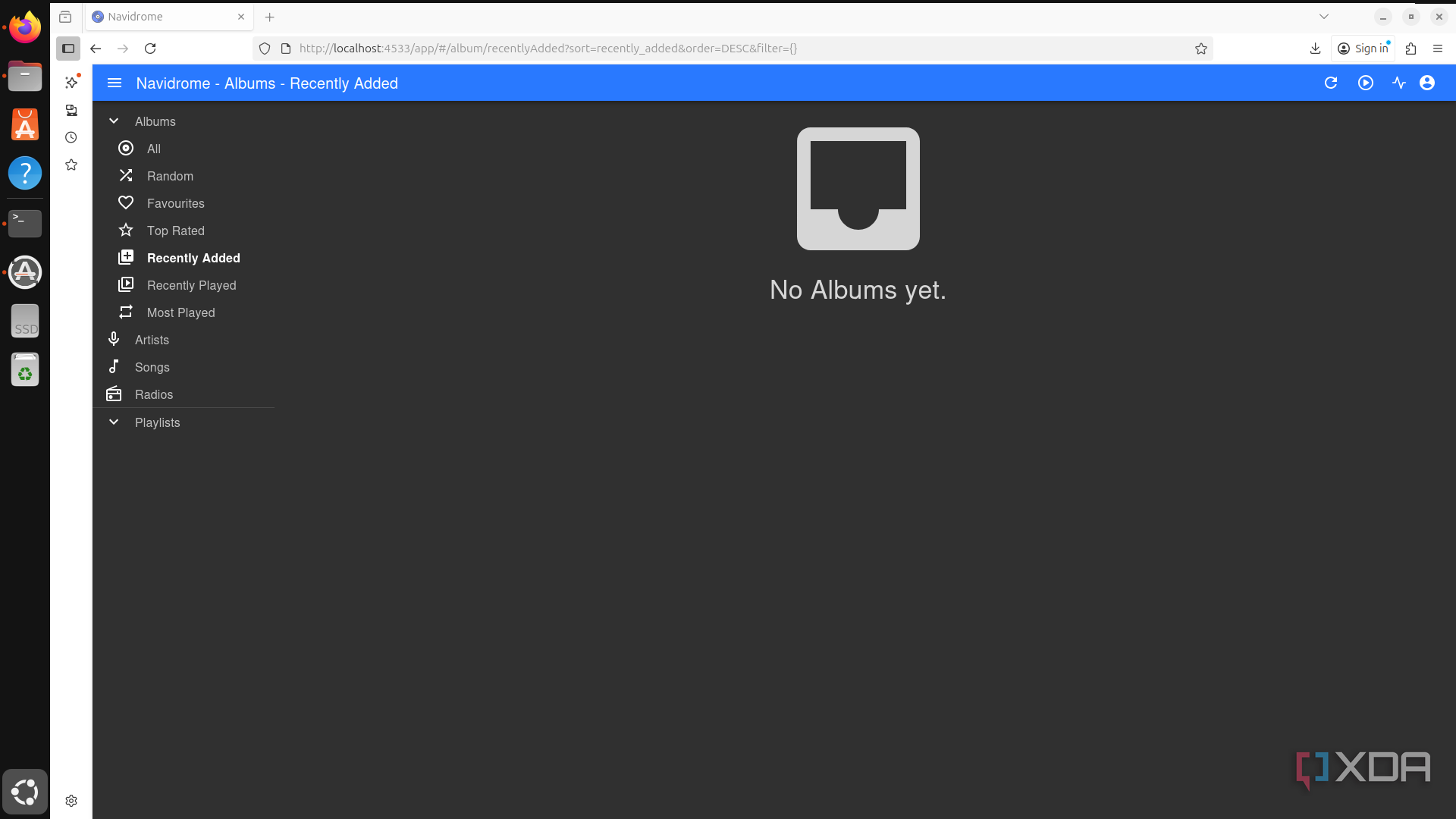
Task: Open the Firefox downloads panel
Action: pos(1316,49)
